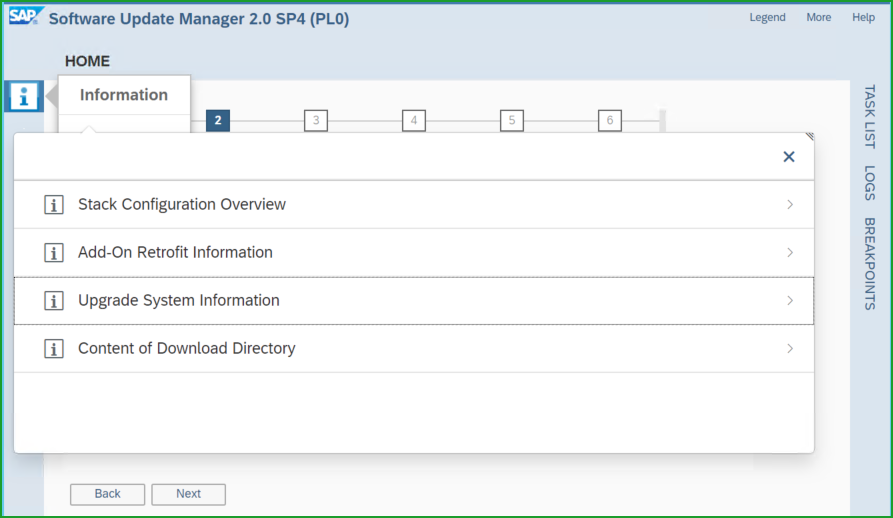The height and width of the screenshot is (518, 893).
Task: Click the Add-On Retrofit Information text
Action: [x=175, y=252]
